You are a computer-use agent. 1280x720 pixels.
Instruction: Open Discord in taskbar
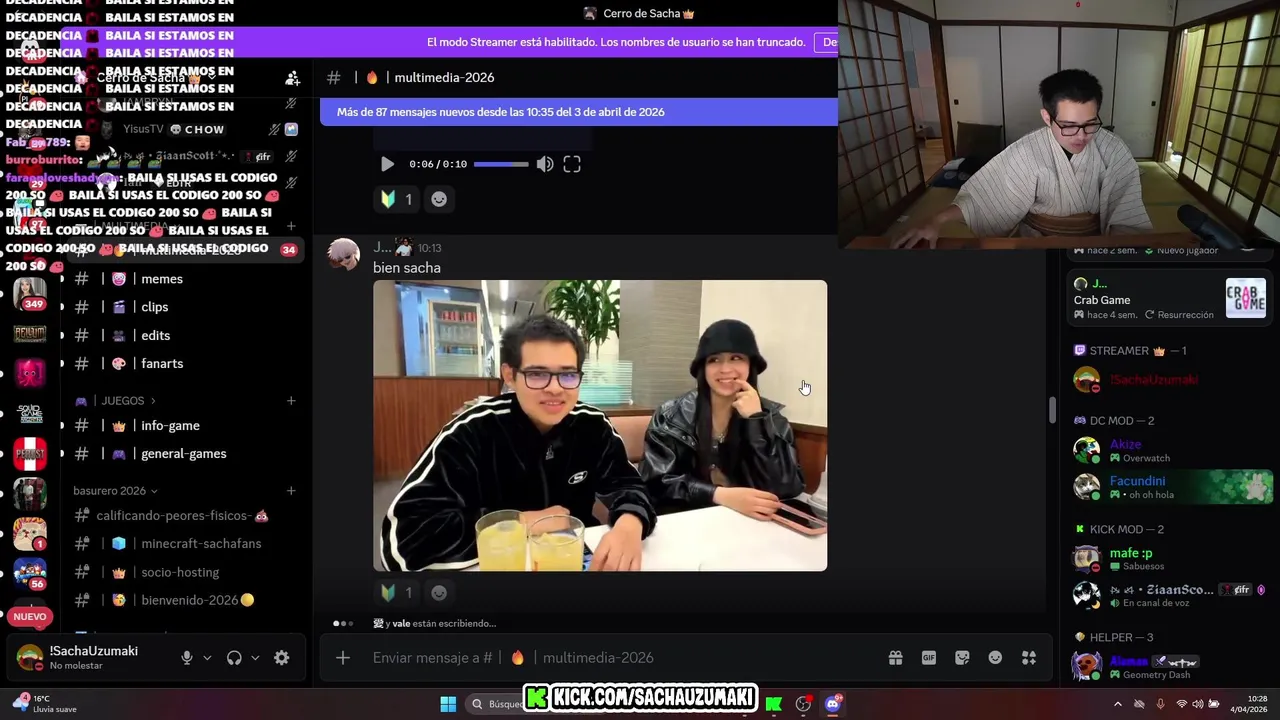tap(833, 704)
